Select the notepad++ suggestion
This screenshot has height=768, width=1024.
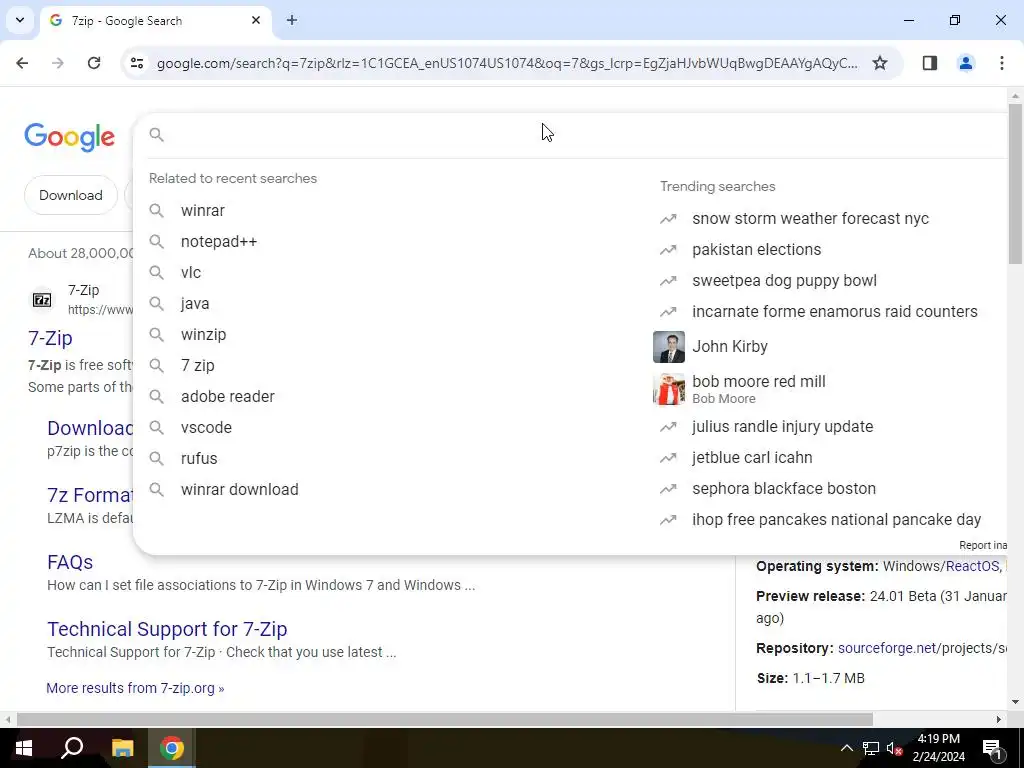tap(219, 242)
